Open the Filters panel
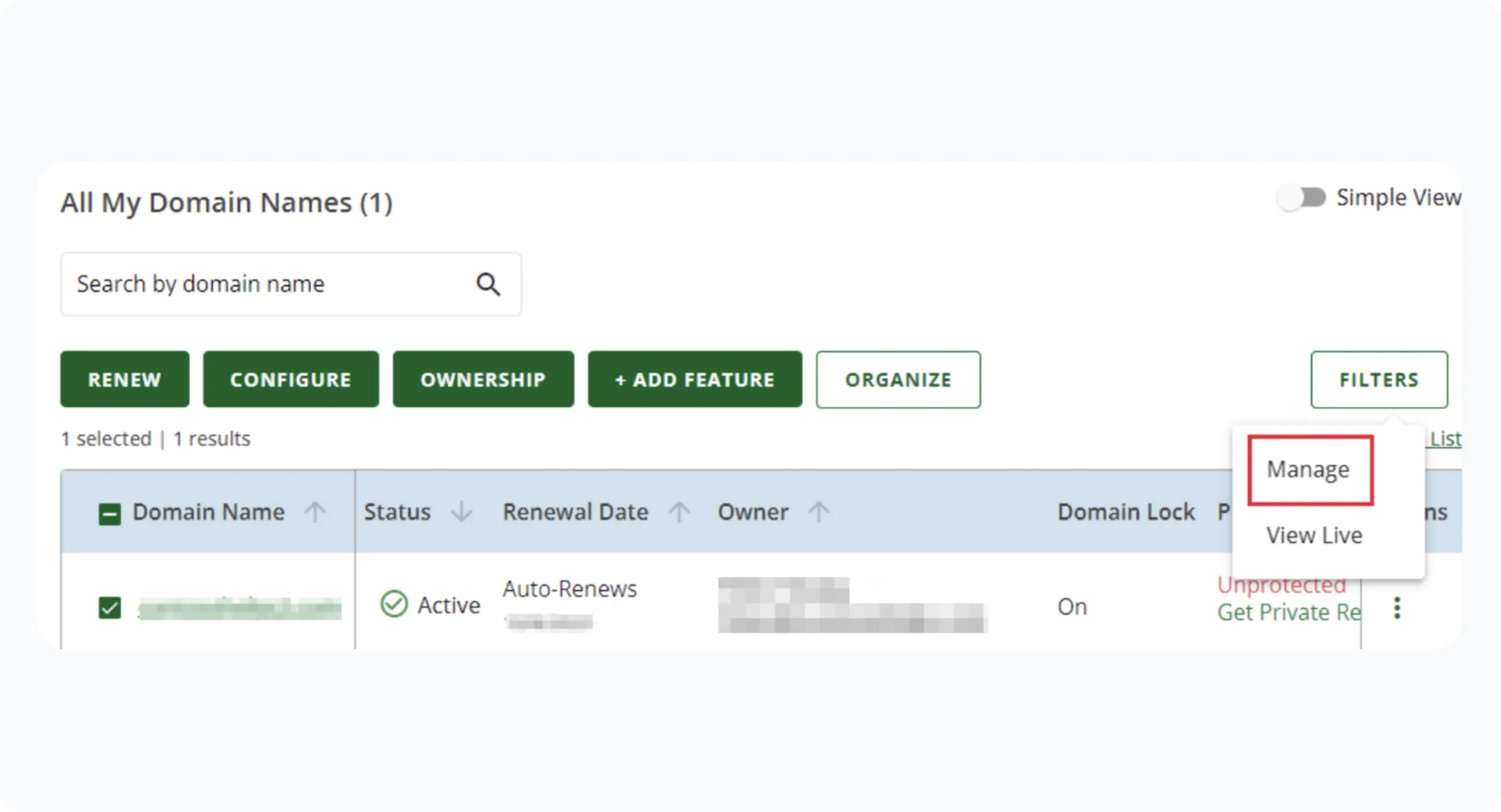The height and width of the screenshot is (812, 1501). [1378, 380]
